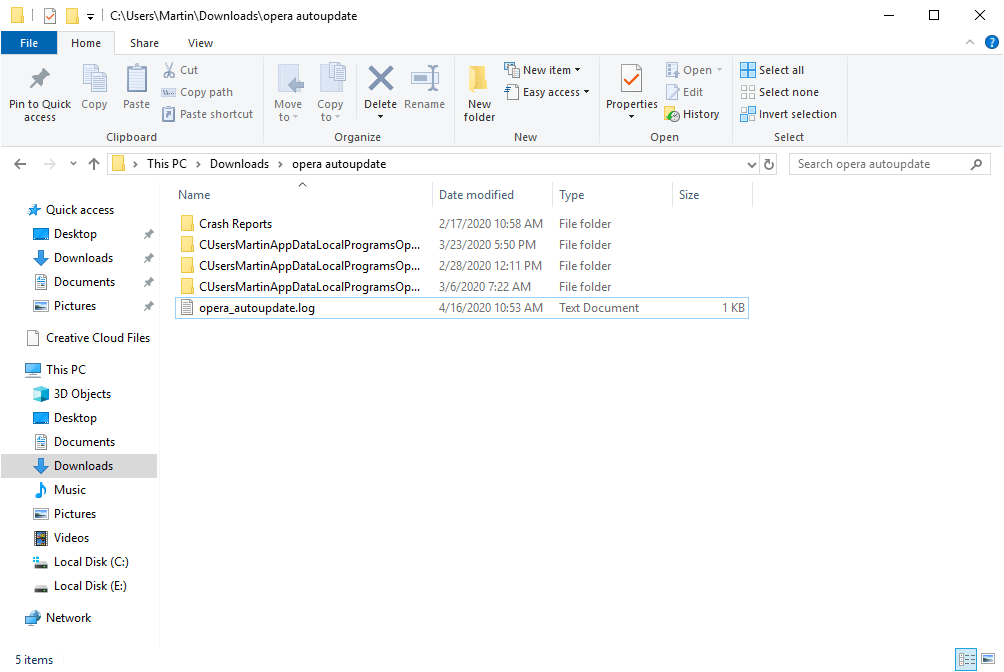
Task: Sort by Date modified column header
Action: (492, 195)
